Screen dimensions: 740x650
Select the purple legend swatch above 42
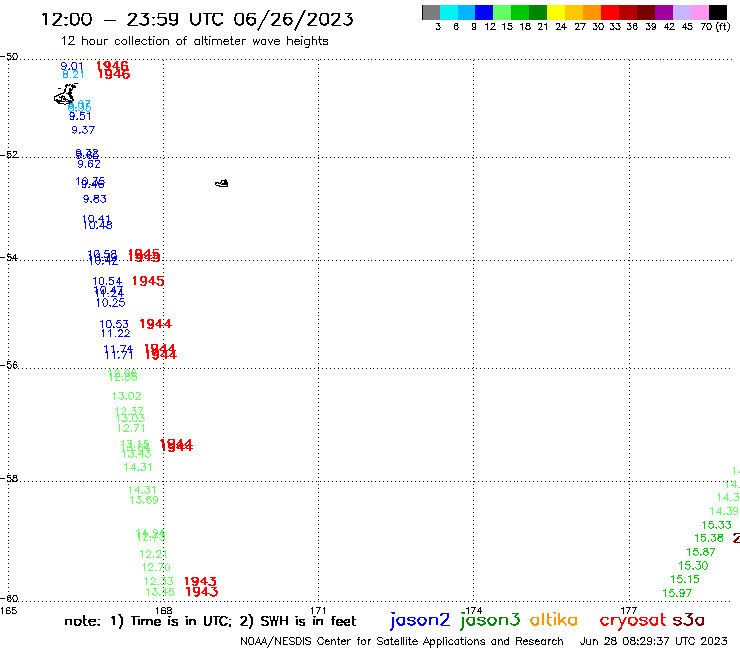click(x=664, y=12)
